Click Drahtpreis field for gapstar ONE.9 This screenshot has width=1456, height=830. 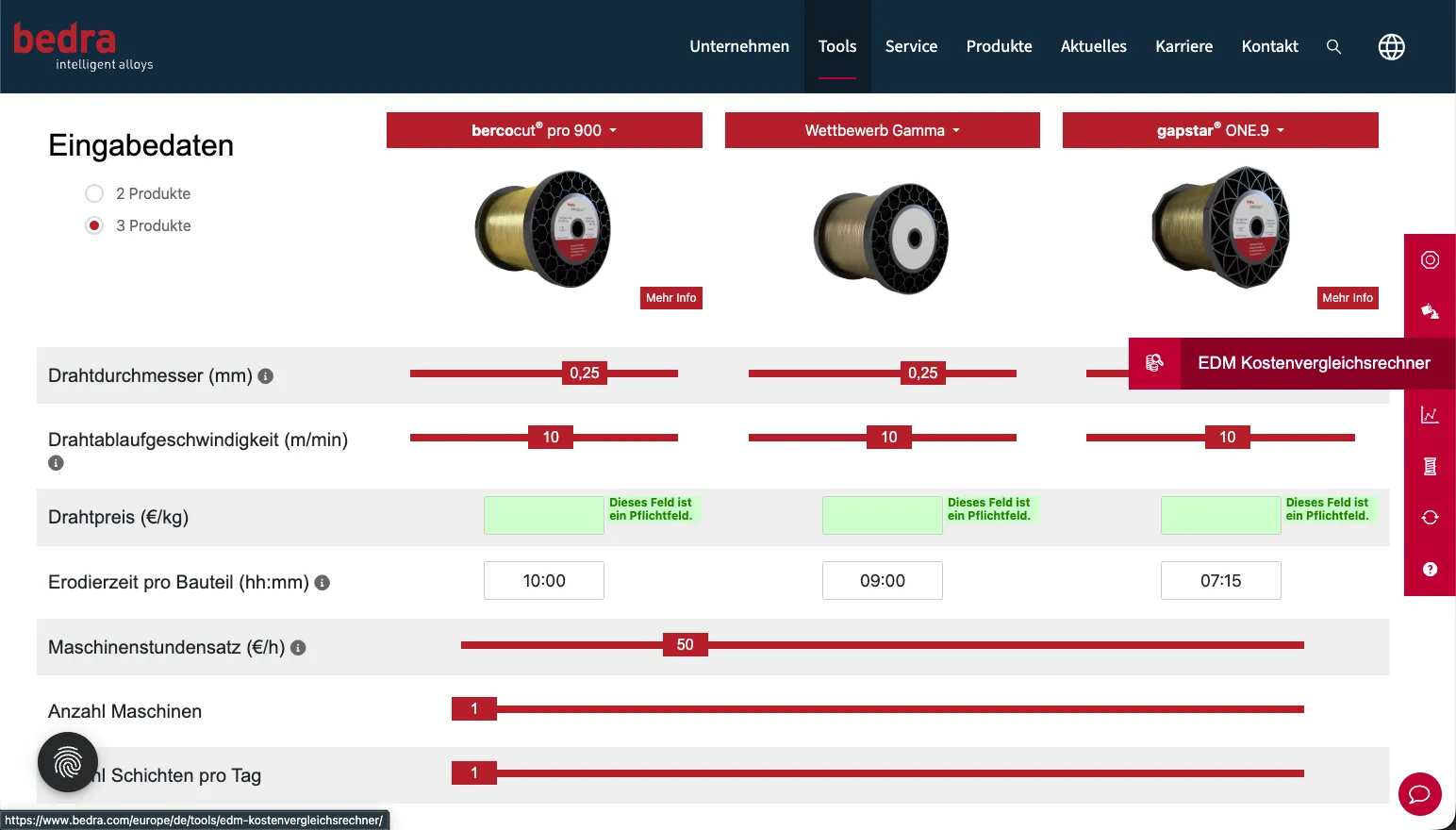click(1221, 516)
